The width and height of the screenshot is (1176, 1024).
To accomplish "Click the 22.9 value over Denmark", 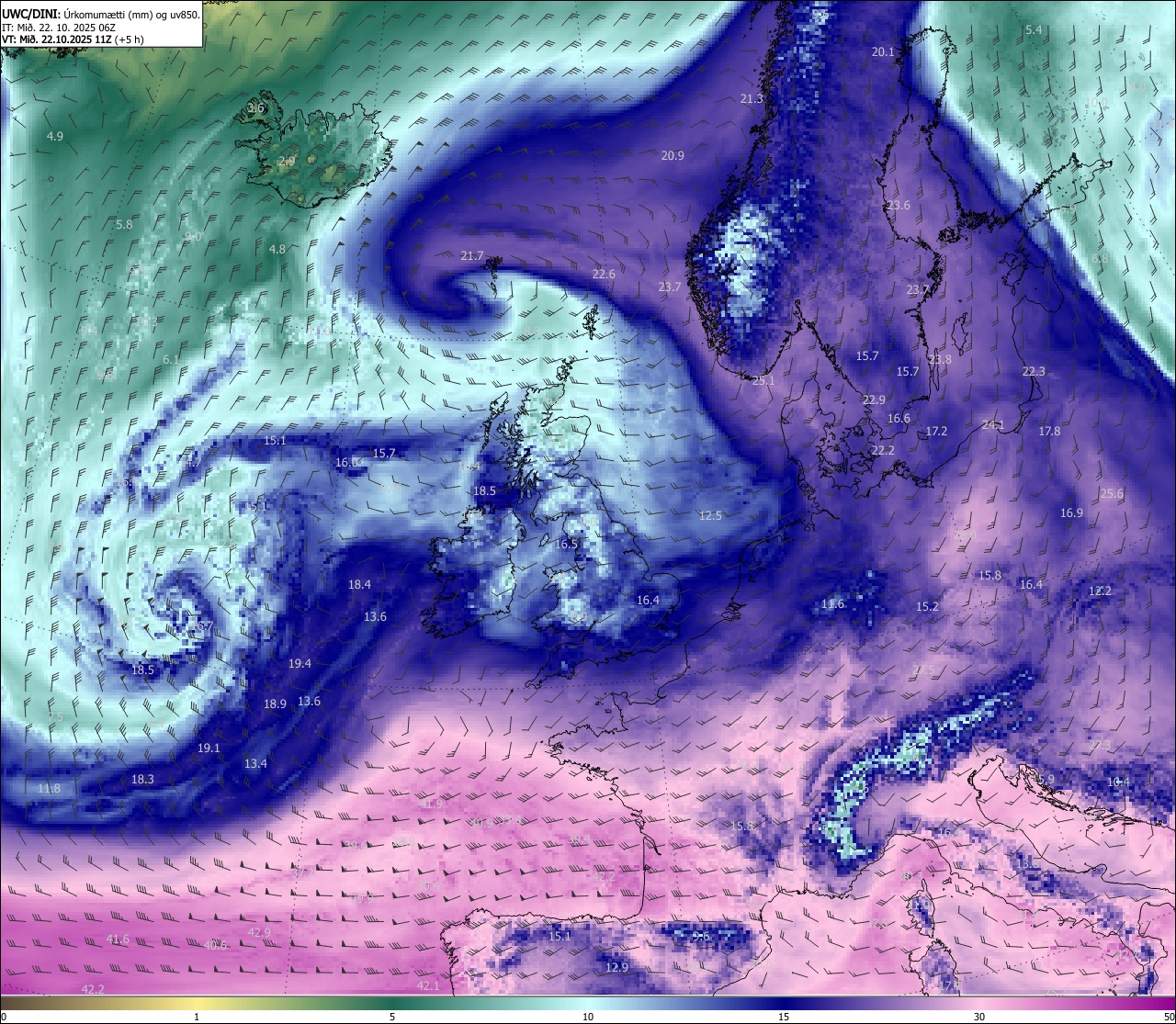I will [874, 399].
